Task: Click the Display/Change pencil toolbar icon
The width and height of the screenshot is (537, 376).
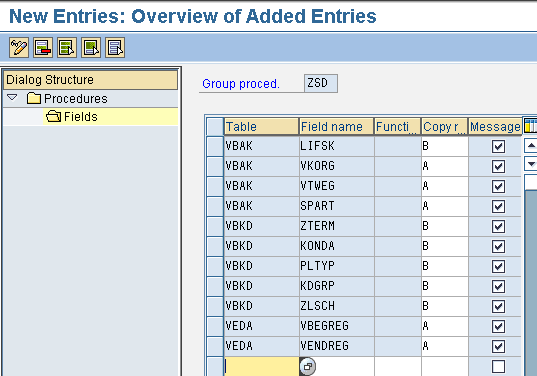Action: point(19,48)
